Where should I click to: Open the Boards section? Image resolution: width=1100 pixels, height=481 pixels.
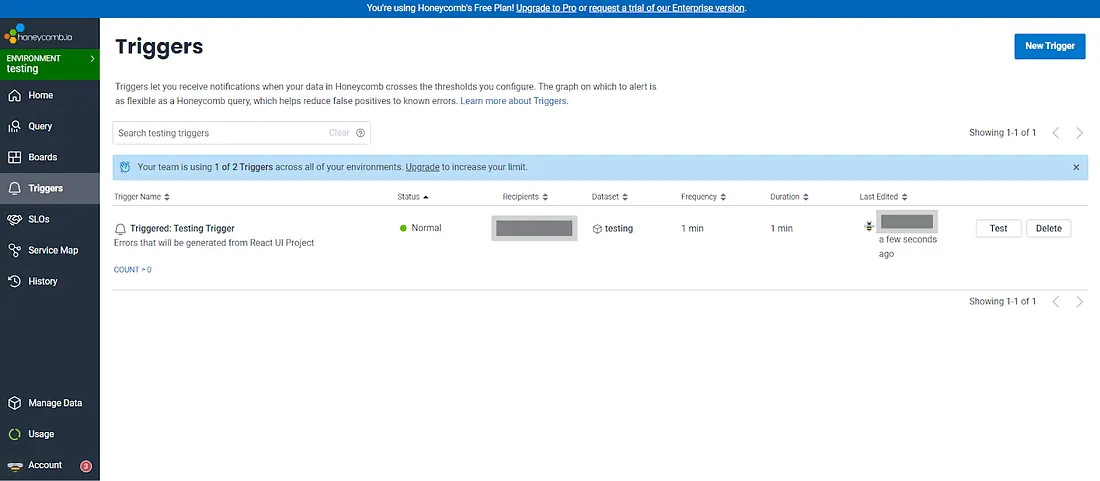(x=42, y=157)
